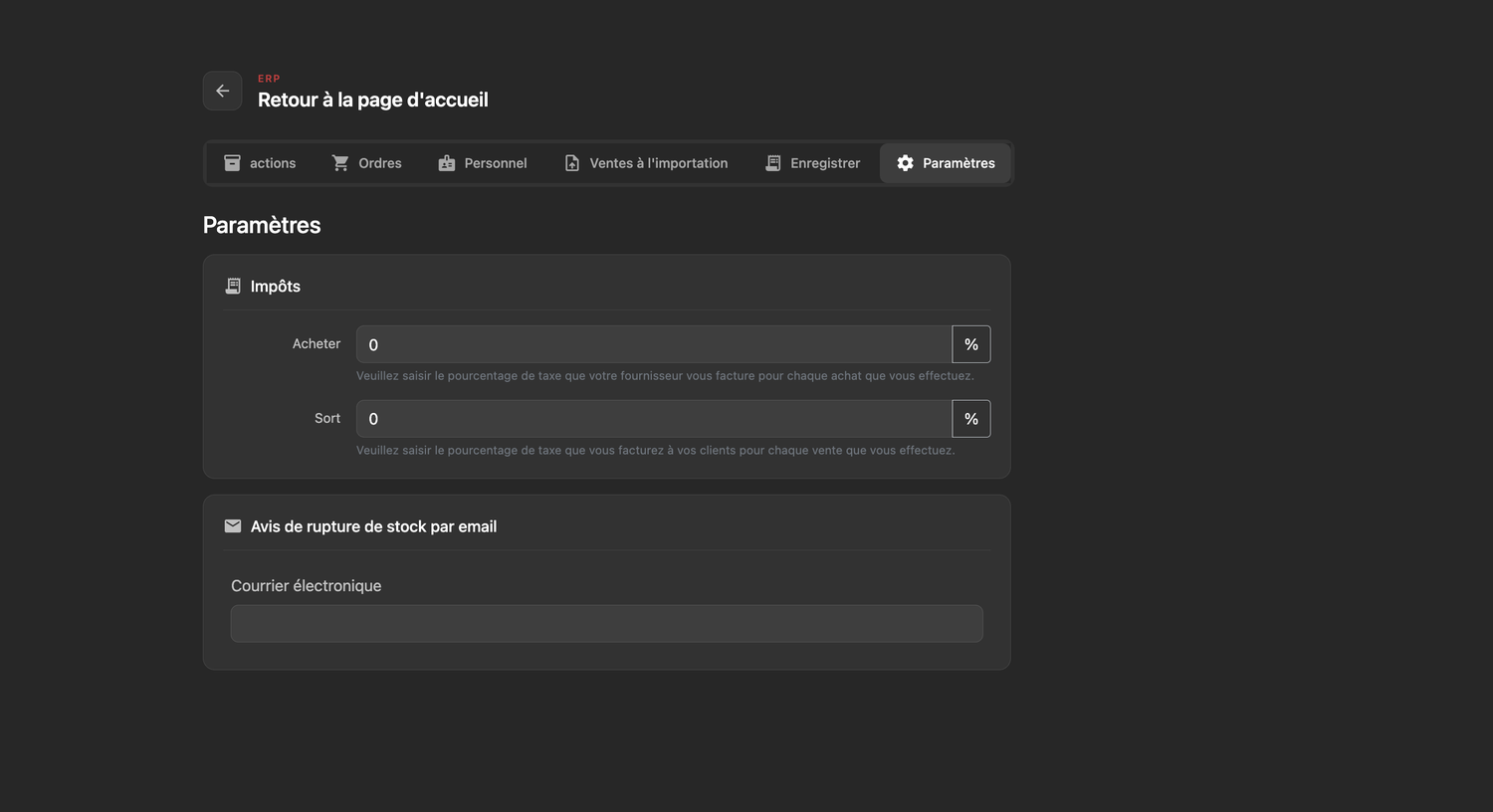Click the gear icon in Paramètres tab
This screenshot has height=812, width=1493.
coord(905,163)
